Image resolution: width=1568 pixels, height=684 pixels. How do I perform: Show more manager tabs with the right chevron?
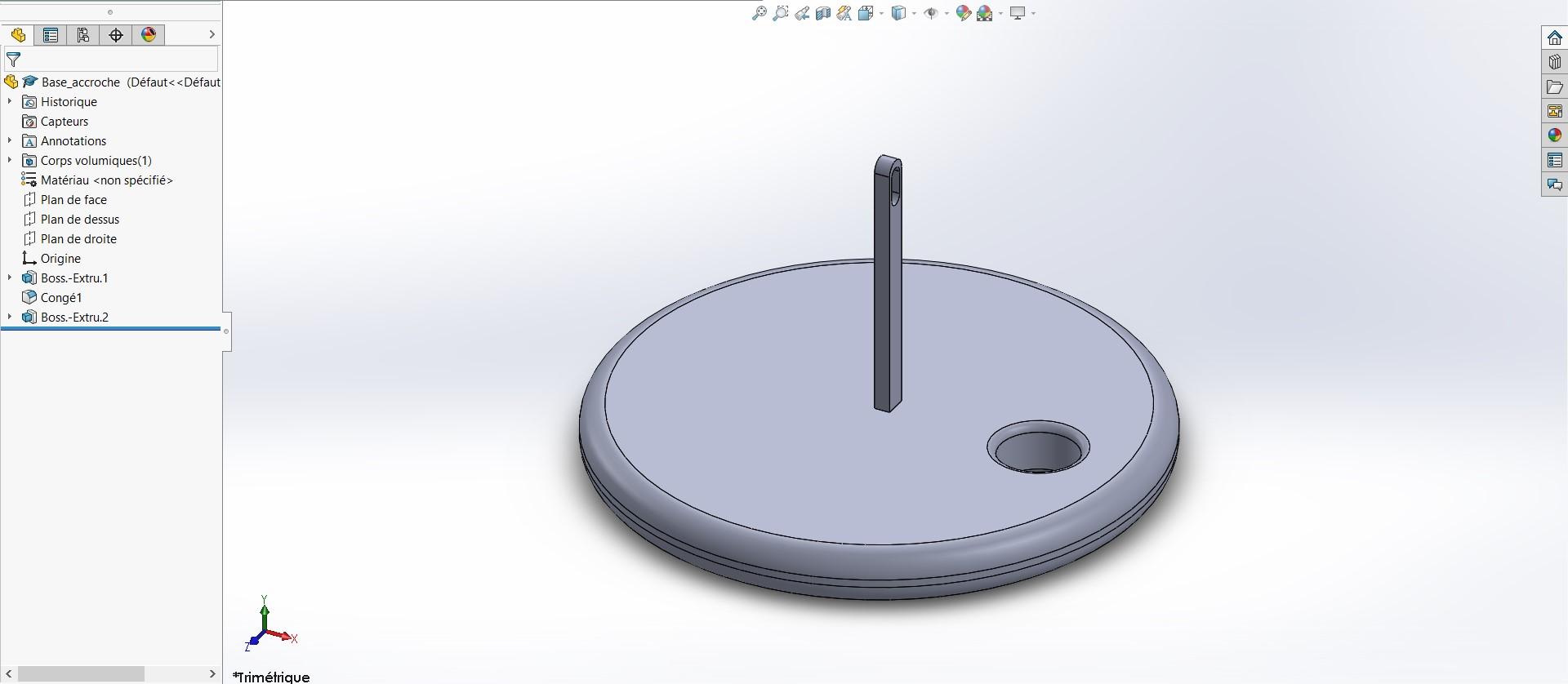tap(212, 34)
